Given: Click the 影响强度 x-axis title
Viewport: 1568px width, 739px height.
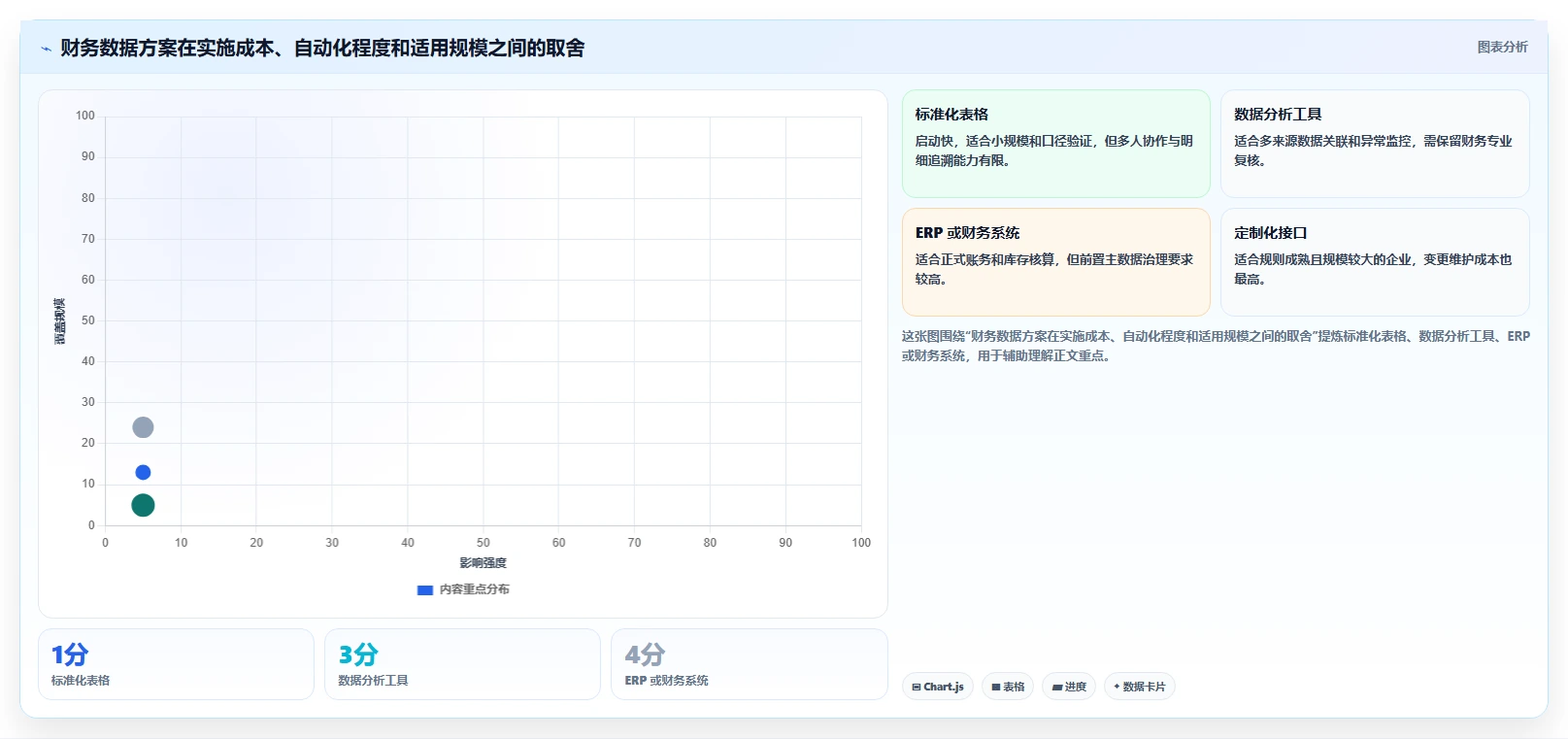Looking at the screenshot, I should click(483, 563).
